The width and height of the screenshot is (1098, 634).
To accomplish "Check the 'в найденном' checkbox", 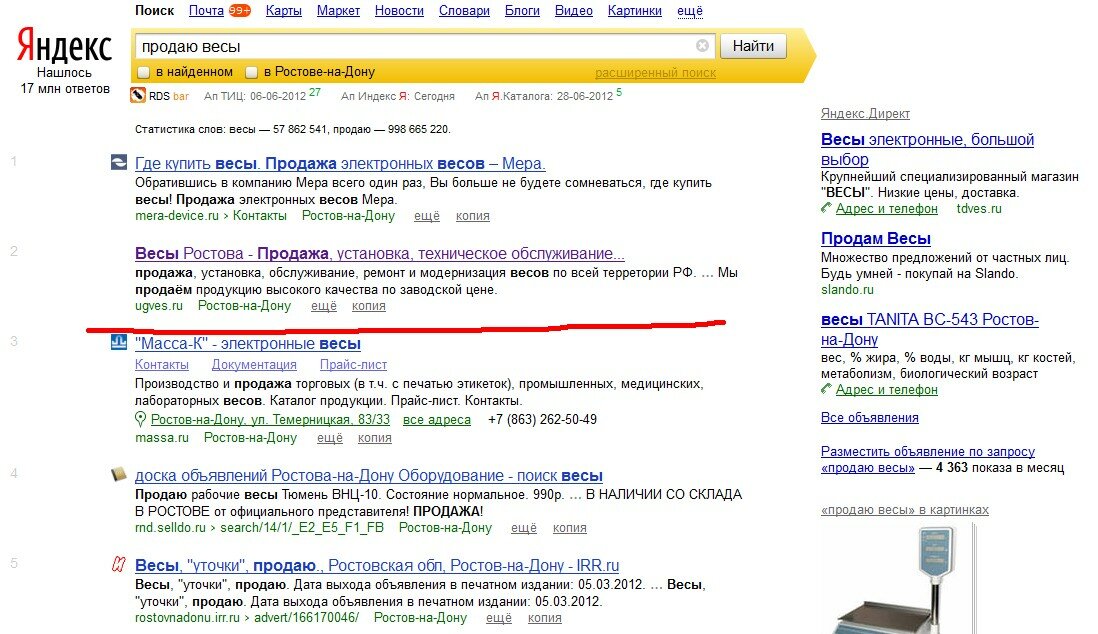I will 144,71.
